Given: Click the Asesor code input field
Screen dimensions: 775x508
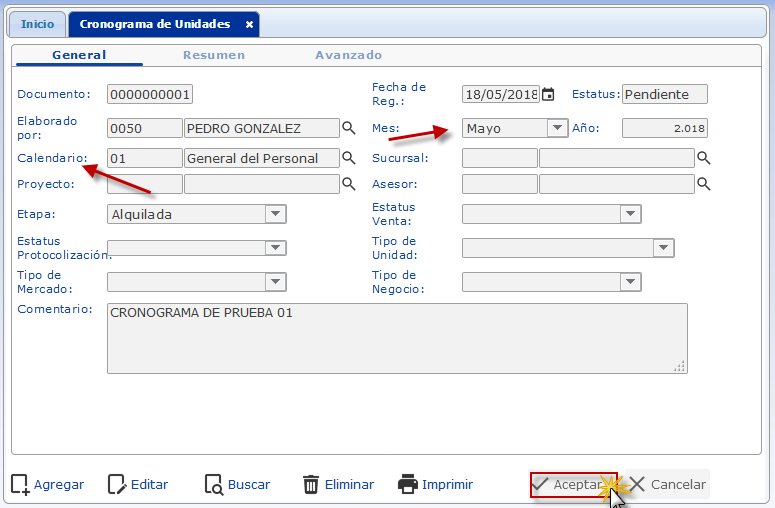Looking at the screenshot, I should point(500,184).
